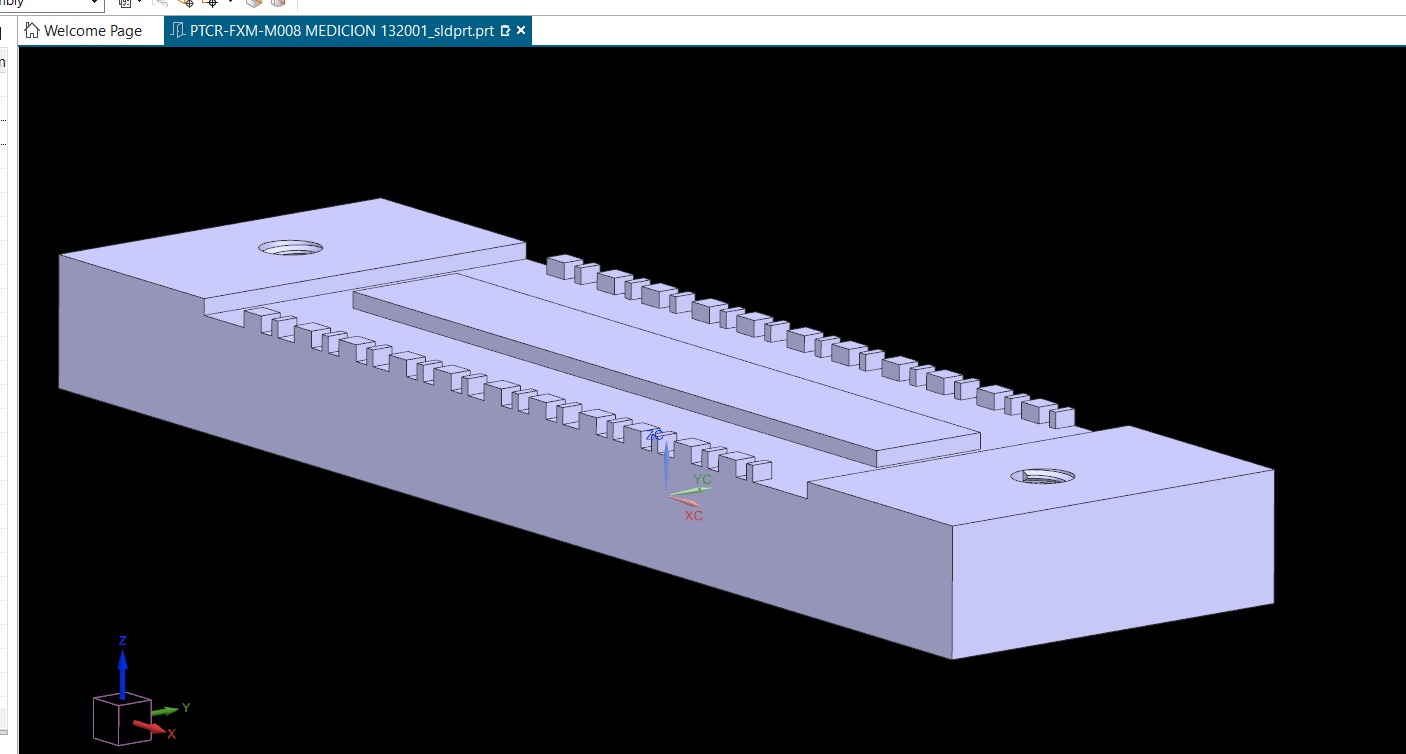This screenshot has height=754, width=1406.
Task: Click the orange cube icon in top toolbar
Action: click(x=254, y=4)
